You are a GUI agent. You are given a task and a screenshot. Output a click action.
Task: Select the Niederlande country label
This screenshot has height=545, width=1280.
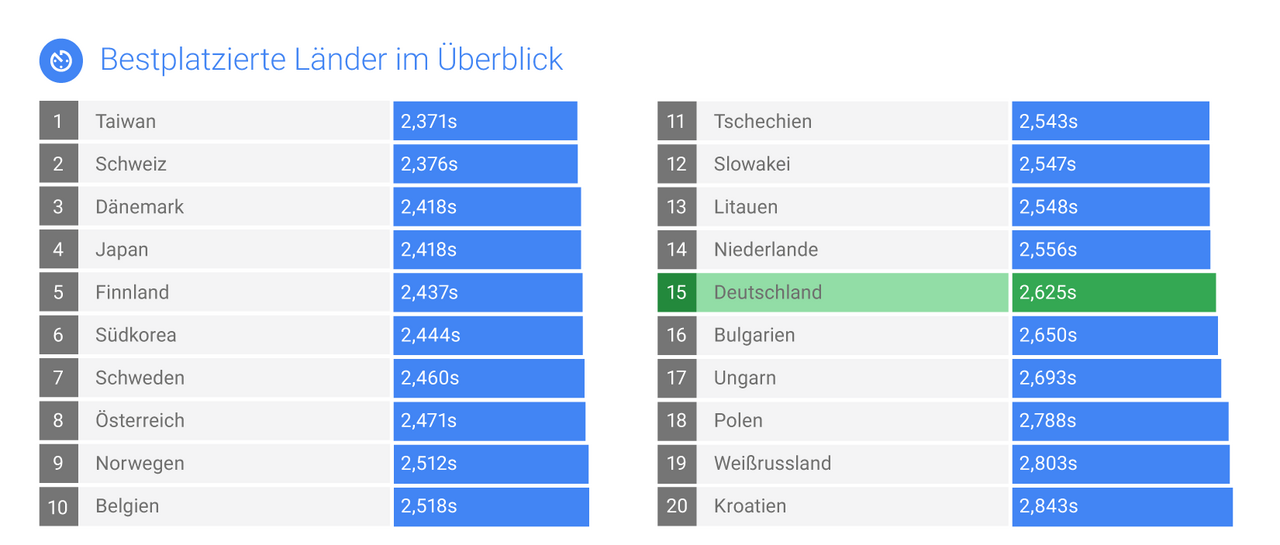pyautogui.click(x=766, y=250)
